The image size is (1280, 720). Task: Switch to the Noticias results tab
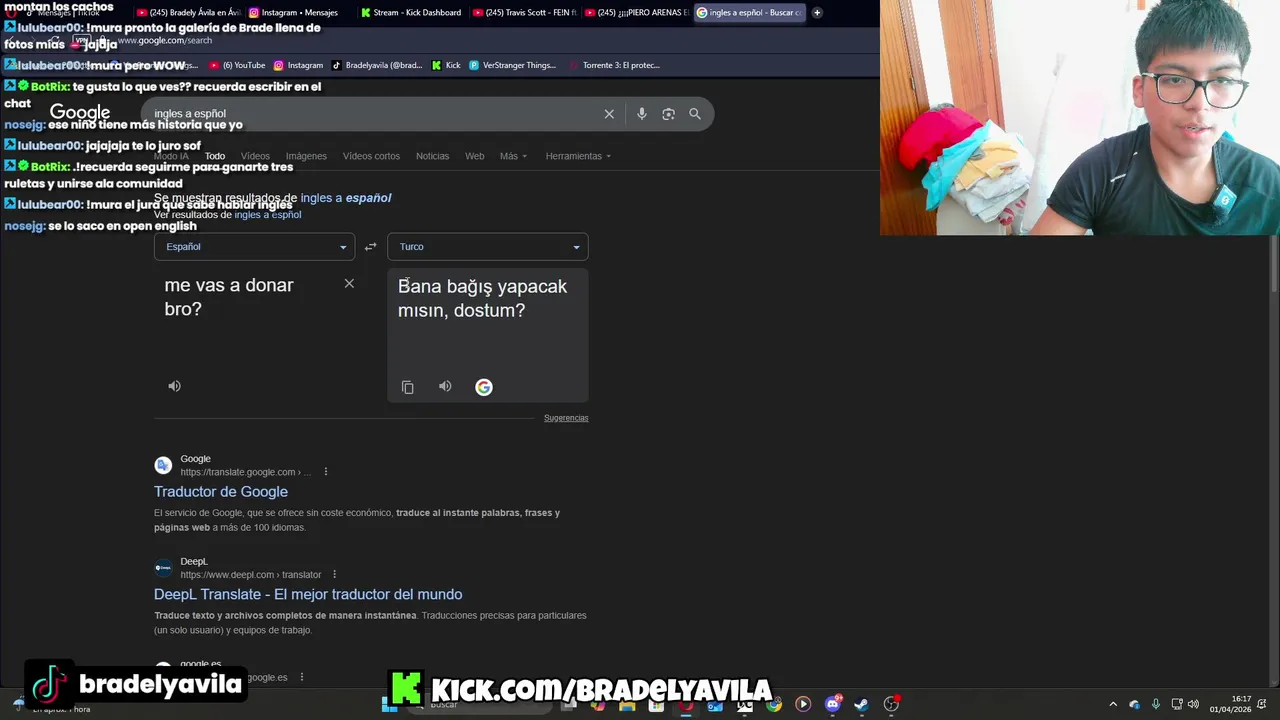tap(432, 156)
